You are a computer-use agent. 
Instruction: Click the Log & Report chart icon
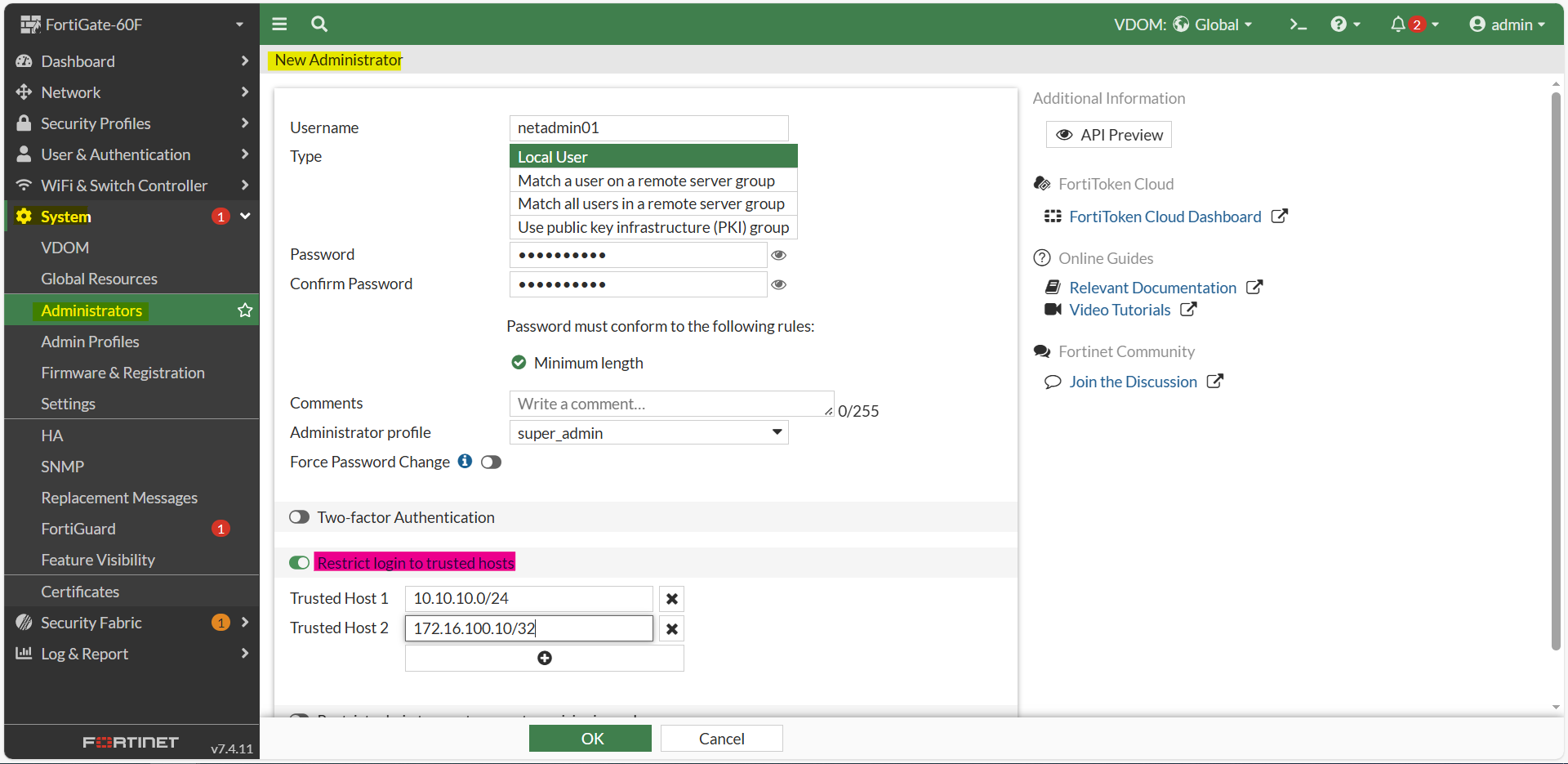click(24, 654)
